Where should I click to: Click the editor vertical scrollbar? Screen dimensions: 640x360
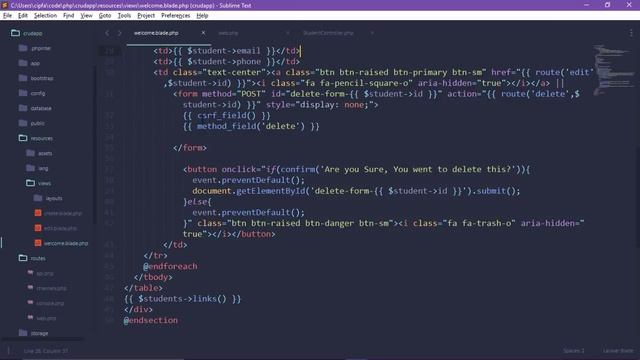638,197
